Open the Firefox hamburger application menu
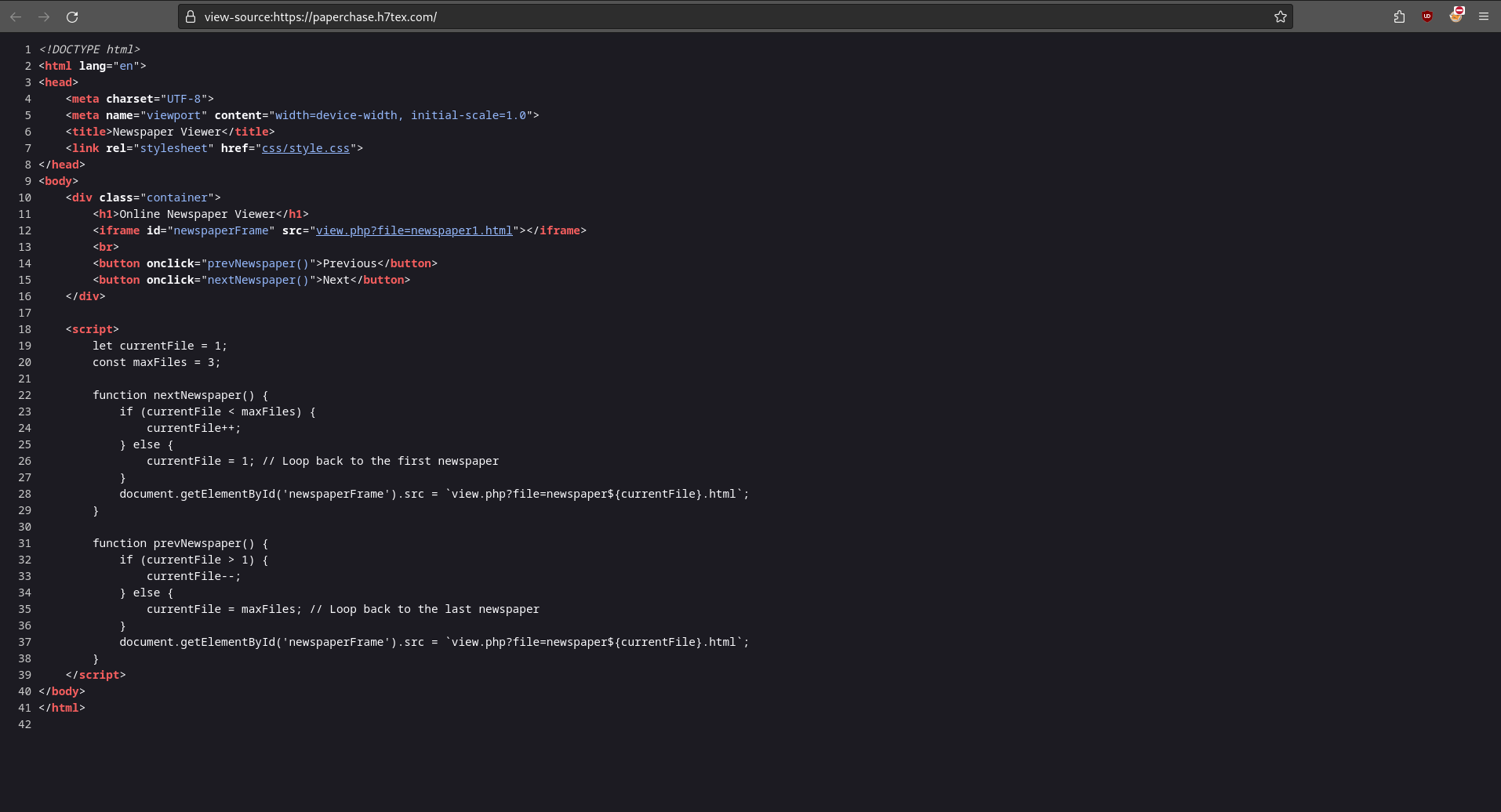Image resolution: width=1501 pixels, height=812 pixels. point(1484,16)
